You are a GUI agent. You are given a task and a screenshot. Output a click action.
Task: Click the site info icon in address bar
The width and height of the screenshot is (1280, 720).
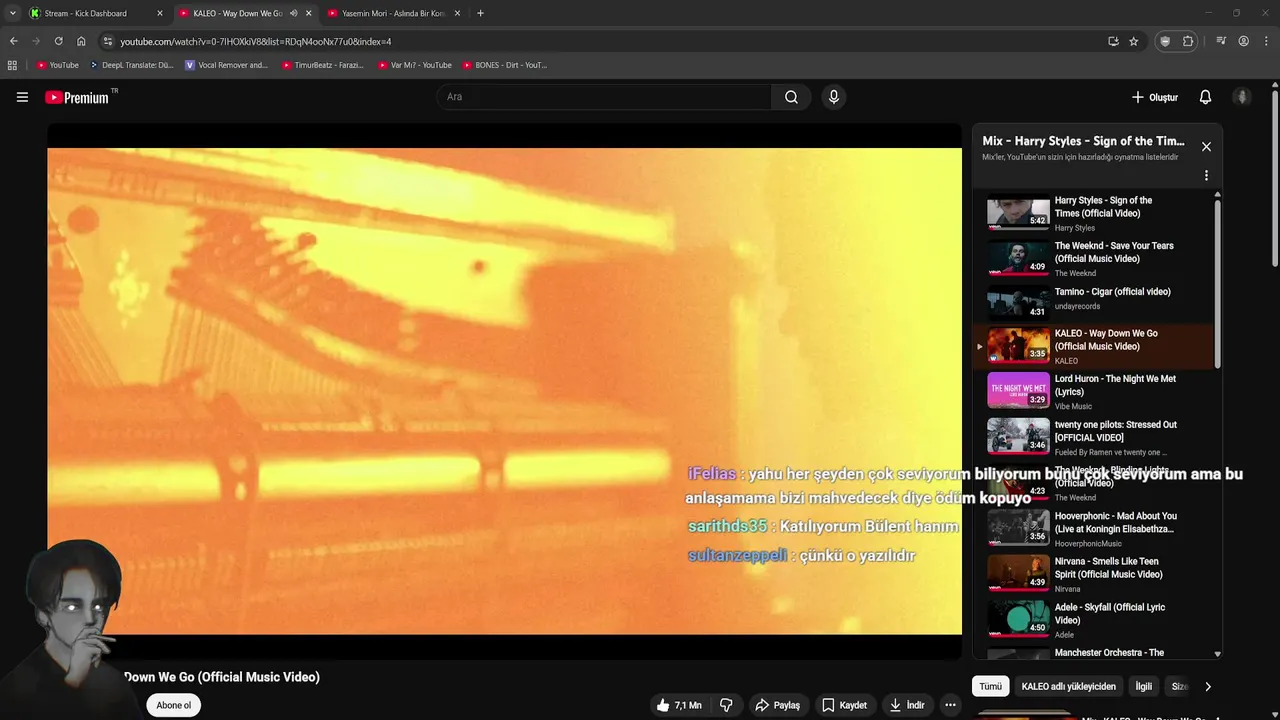(107, 41)
